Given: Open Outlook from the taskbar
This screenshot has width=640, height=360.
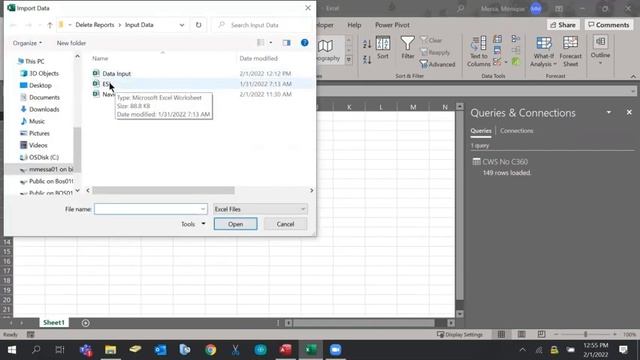Looking at the screenshot, I should [160, 350].
